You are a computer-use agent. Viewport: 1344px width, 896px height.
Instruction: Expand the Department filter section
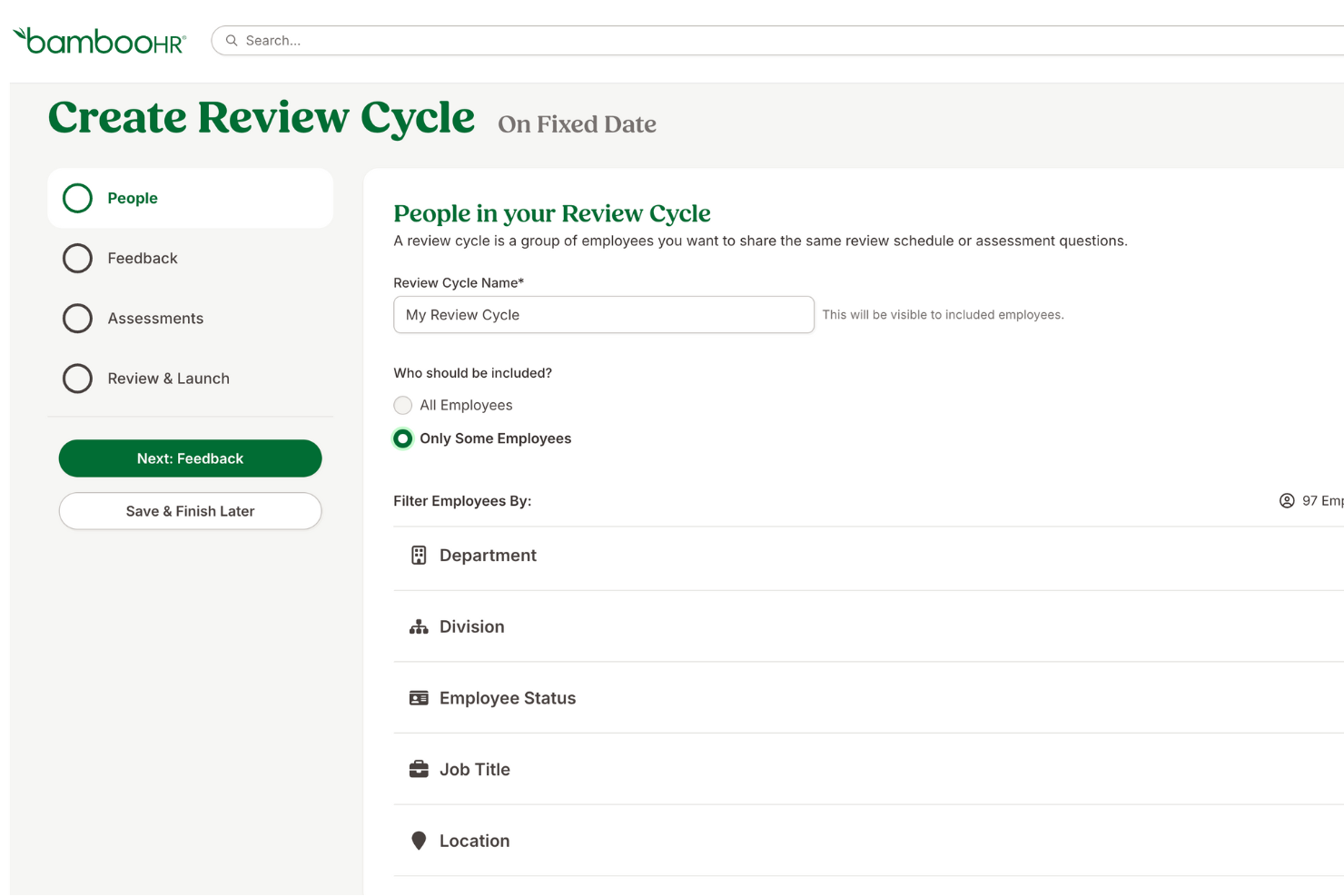click(488, 555)
